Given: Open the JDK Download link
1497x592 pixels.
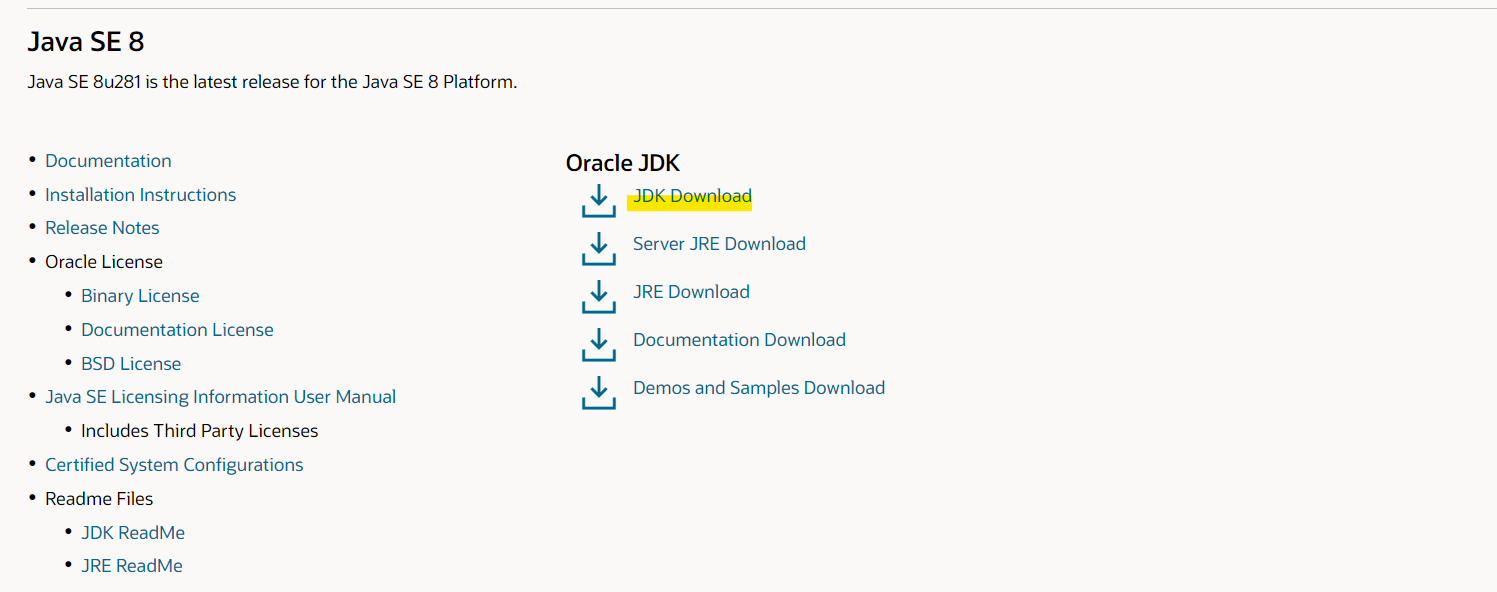Looking at the screenshot, I should (692, 196).
